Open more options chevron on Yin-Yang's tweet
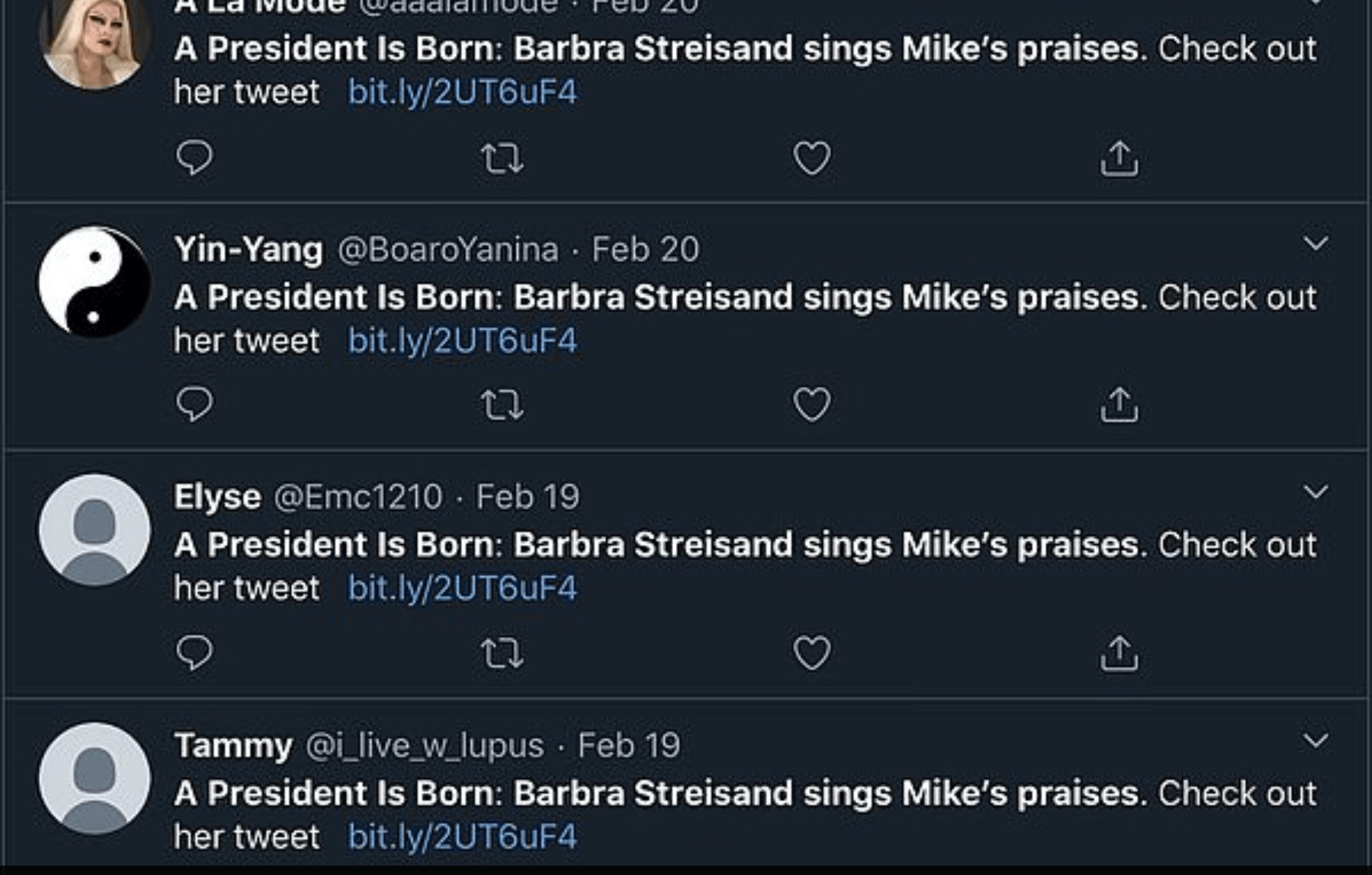Image resolution: width=1372 pixels, height=875 pixels. coord(1315,243)
